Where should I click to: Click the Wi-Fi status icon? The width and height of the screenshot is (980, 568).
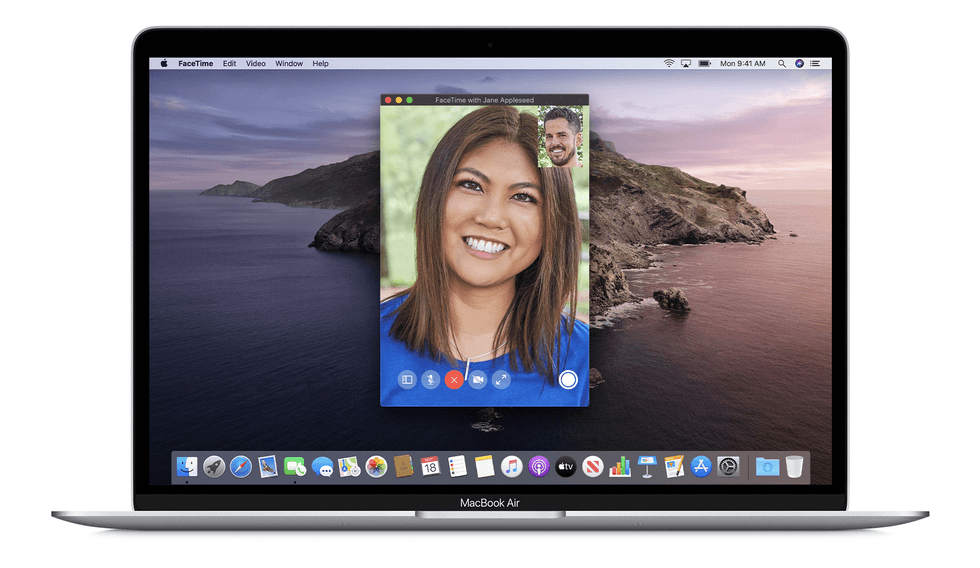(x=669, y=63)
